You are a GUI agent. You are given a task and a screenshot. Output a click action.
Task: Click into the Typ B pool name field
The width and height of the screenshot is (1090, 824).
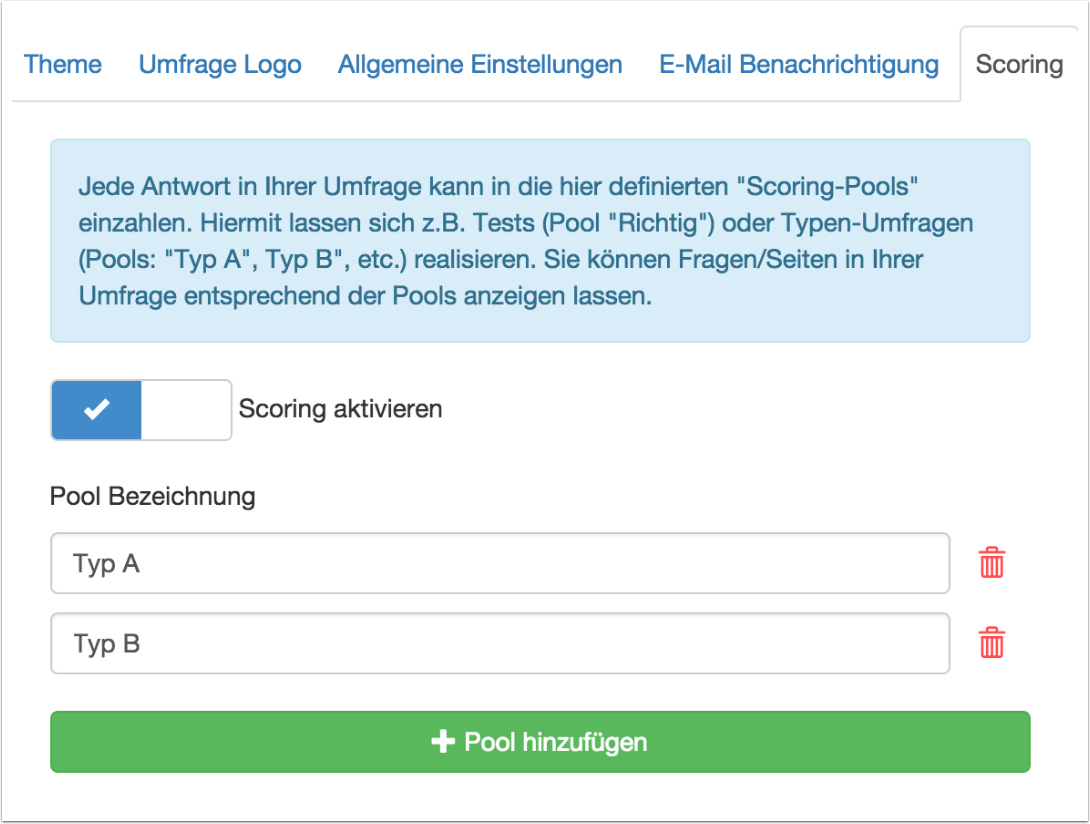[499, 643]
